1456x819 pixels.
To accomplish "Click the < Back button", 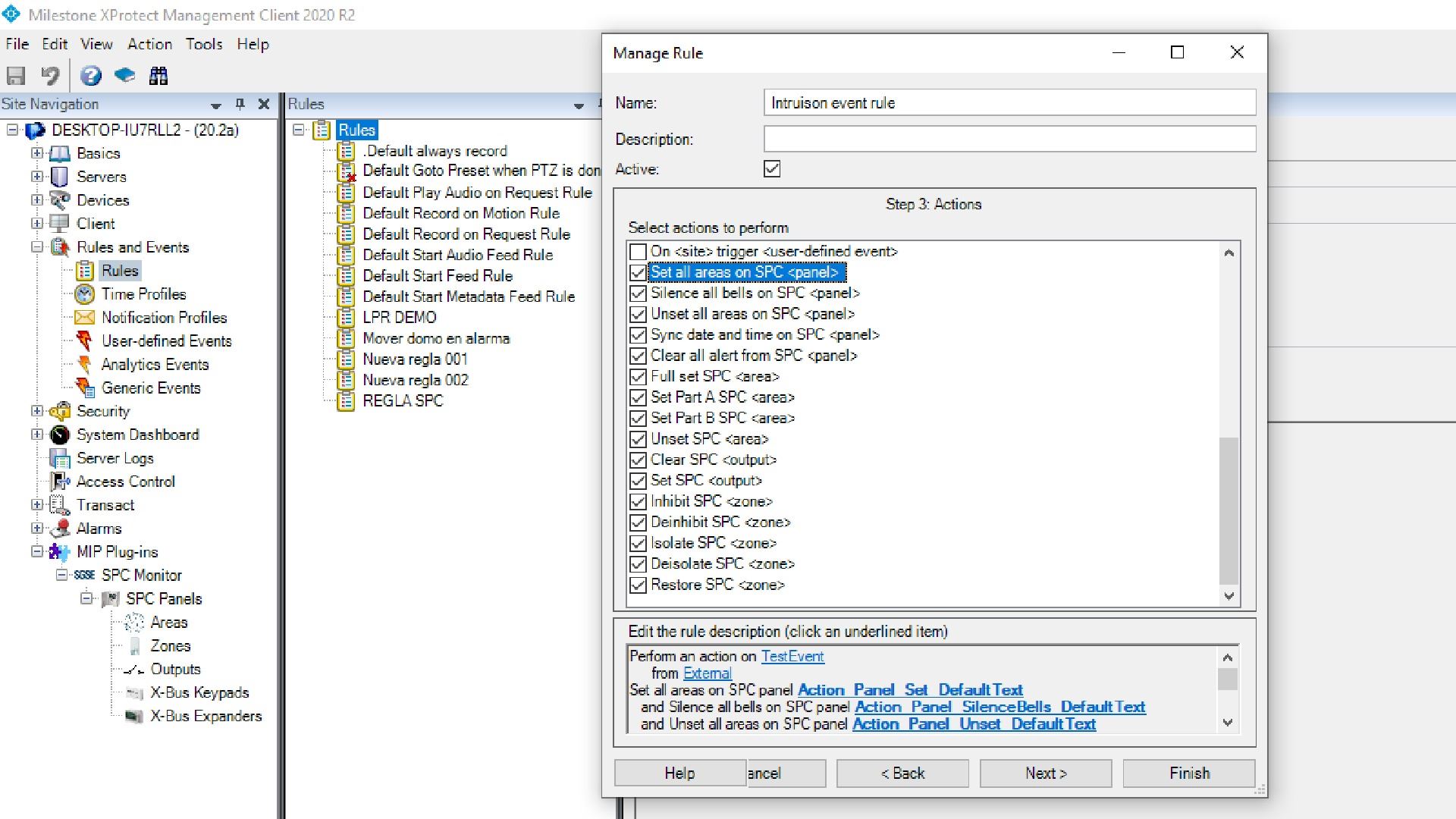I will [902, 773].
